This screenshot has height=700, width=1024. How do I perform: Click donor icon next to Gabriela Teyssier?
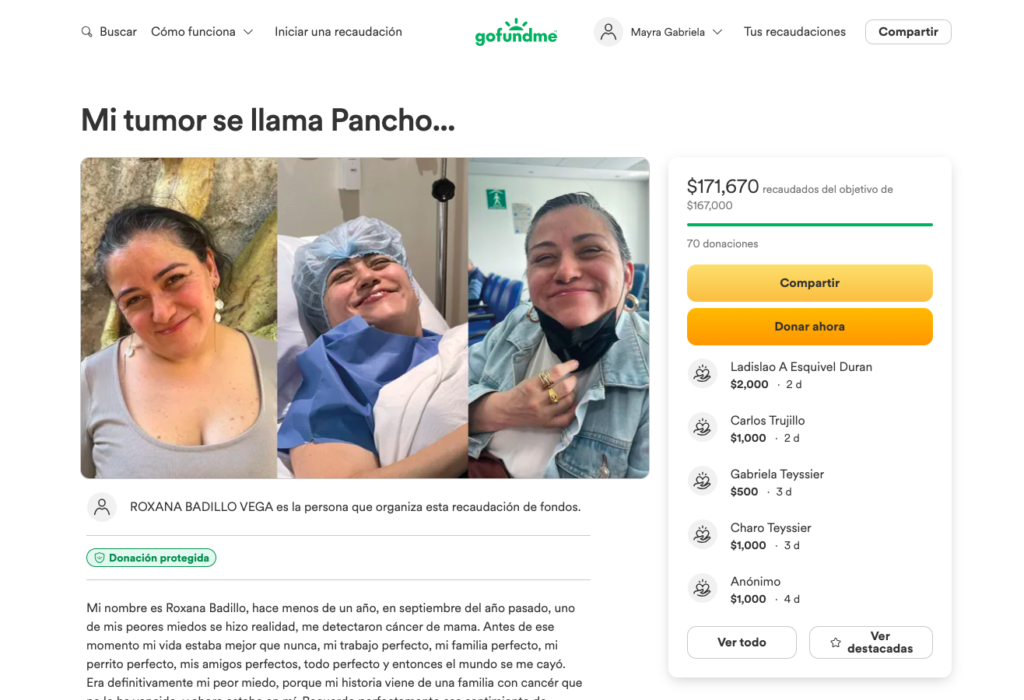click(x=703, y=481)
